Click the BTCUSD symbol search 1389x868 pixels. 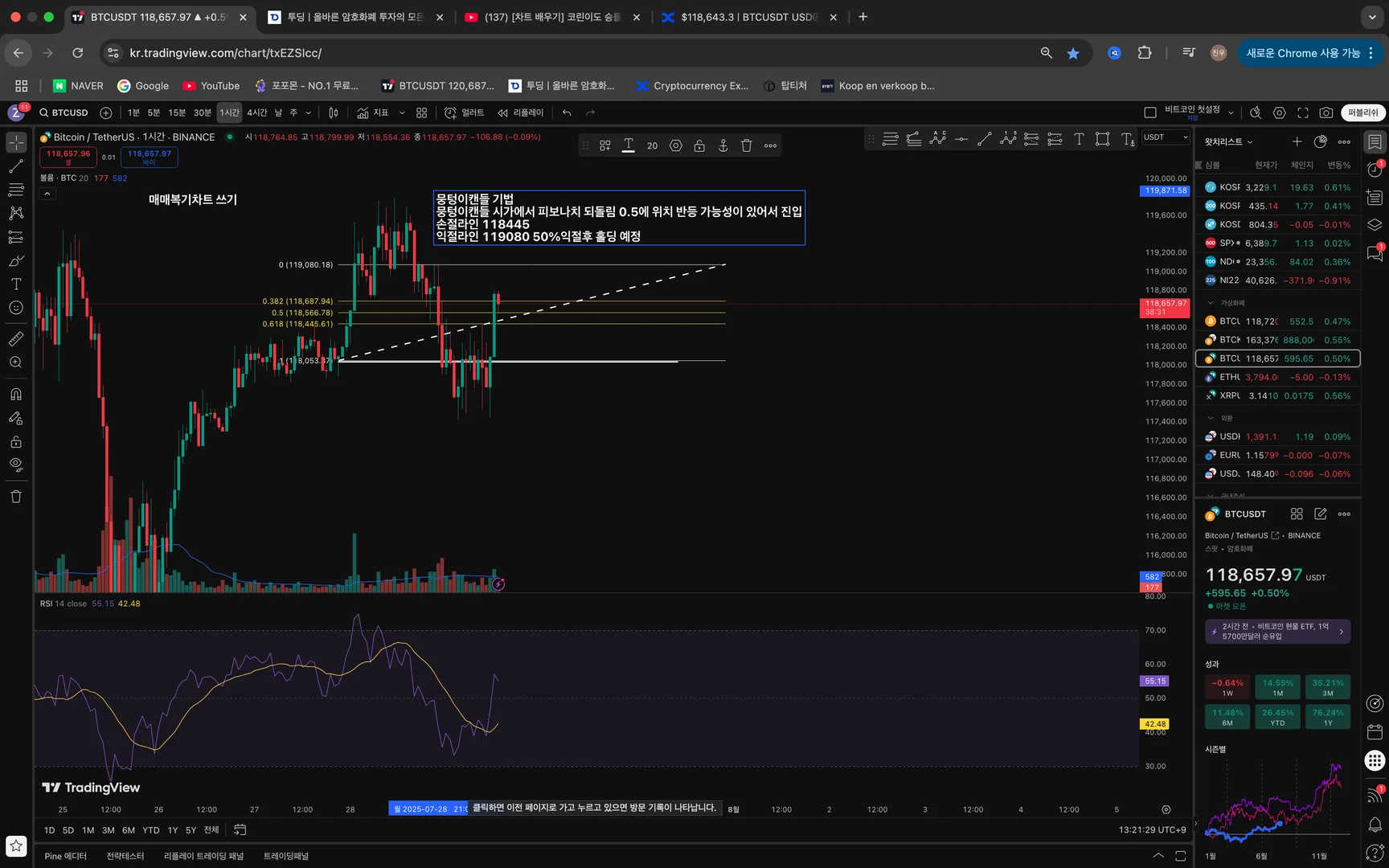64,113
